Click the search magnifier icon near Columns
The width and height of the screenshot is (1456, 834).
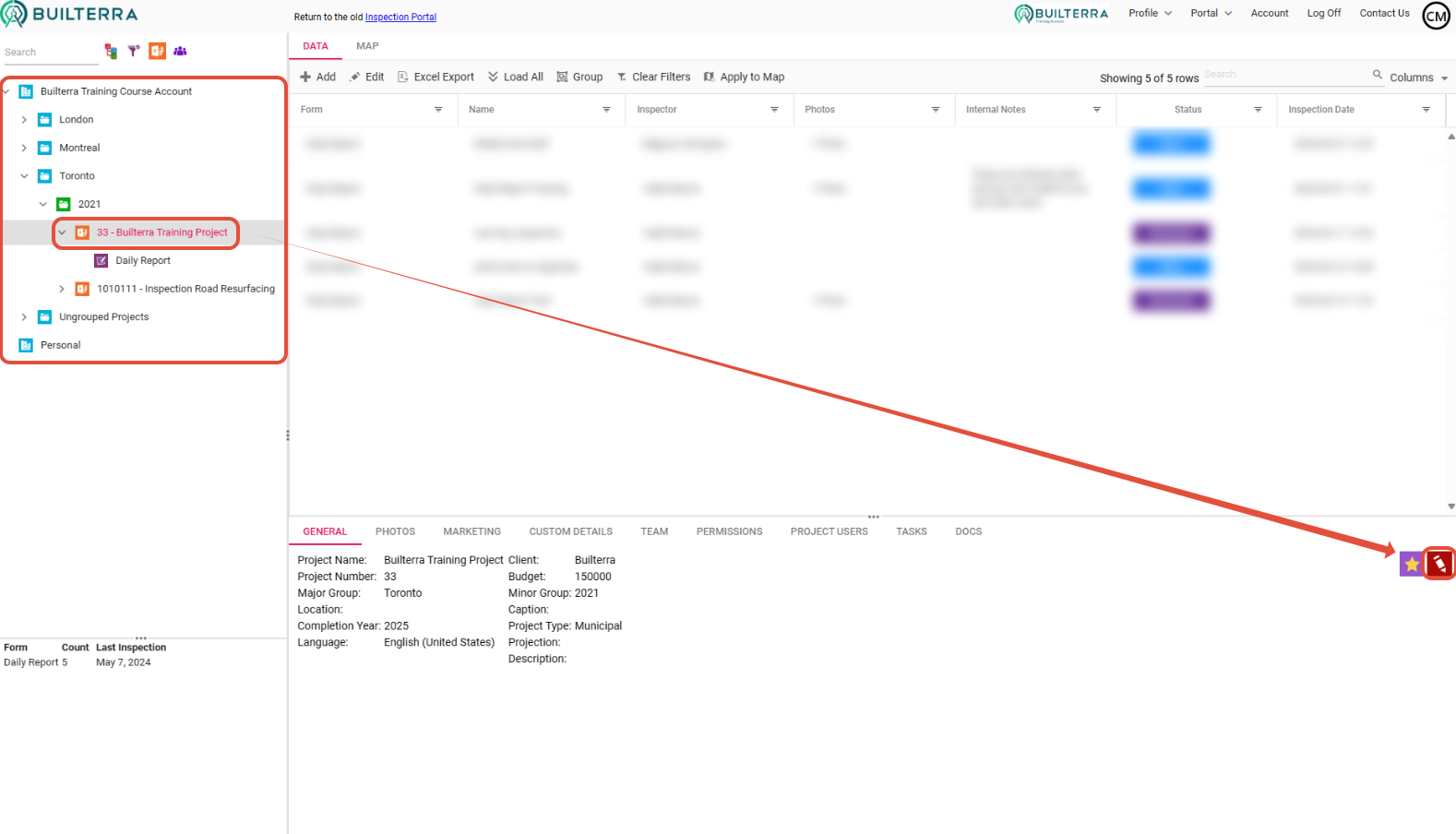click(1378, 75)
